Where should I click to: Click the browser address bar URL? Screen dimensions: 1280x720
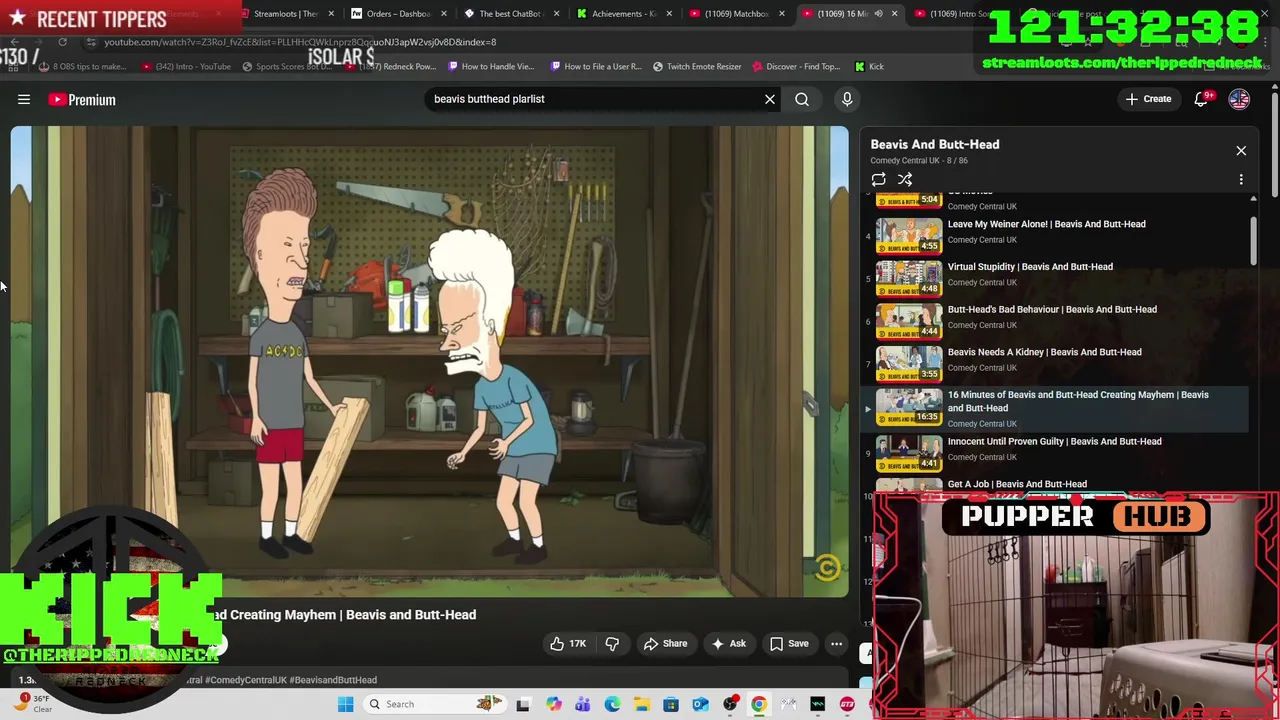(x=300, y=42)
